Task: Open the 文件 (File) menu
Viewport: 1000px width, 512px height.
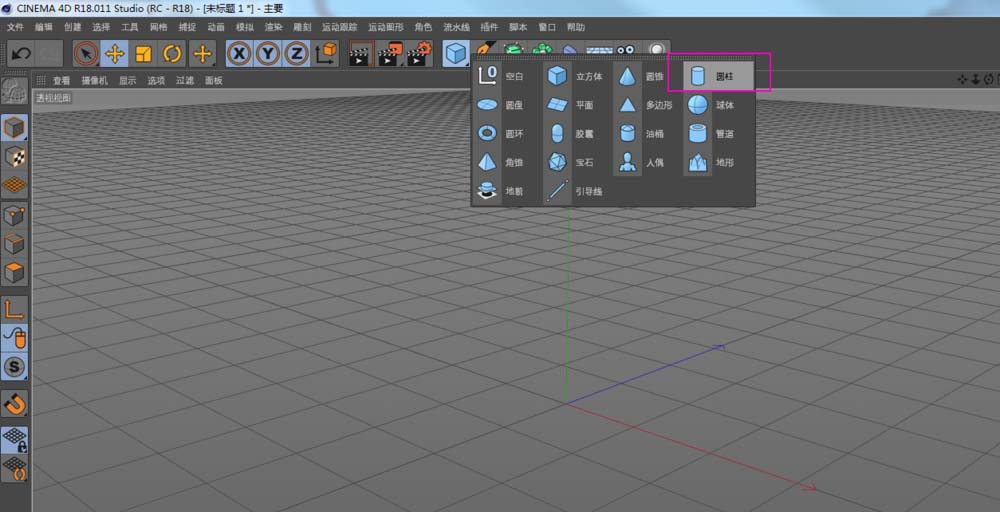Action: click(x=15, y=27)
